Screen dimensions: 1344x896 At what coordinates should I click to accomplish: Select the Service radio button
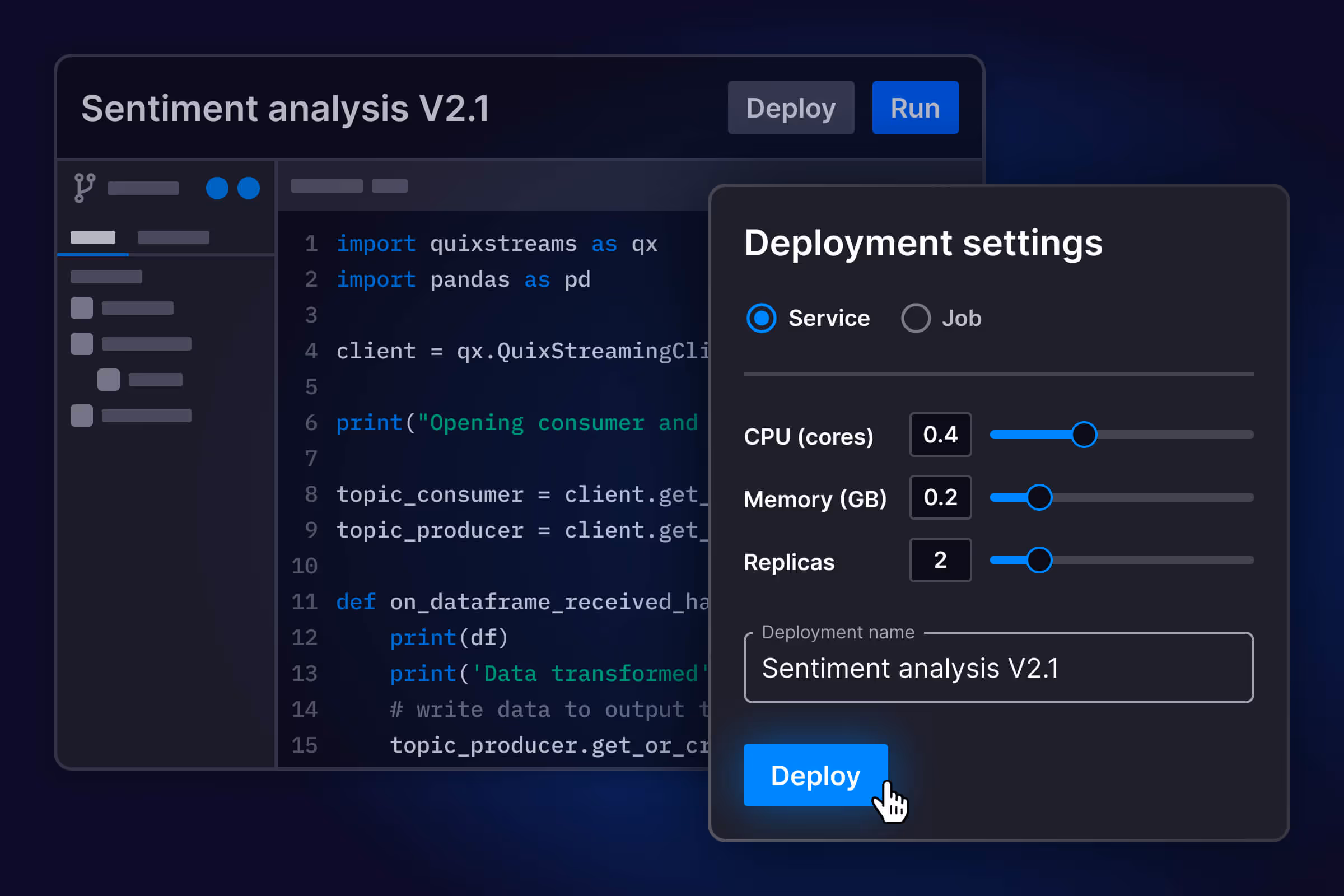pos(761,318)
